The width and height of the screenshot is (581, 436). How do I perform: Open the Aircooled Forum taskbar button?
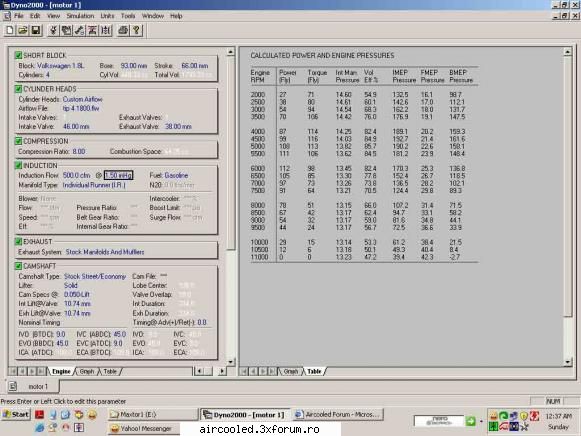click(338, 415)
